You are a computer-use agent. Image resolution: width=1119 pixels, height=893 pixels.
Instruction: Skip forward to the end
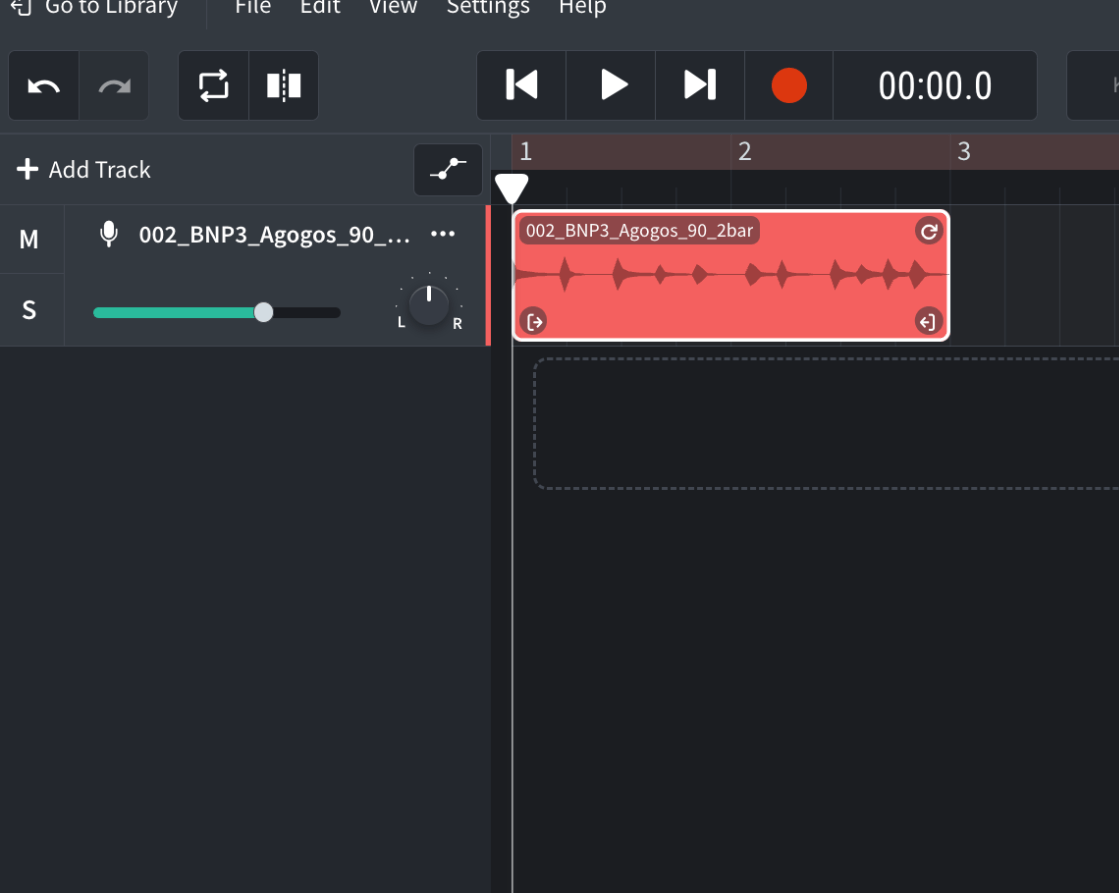(x=700, y=85)
